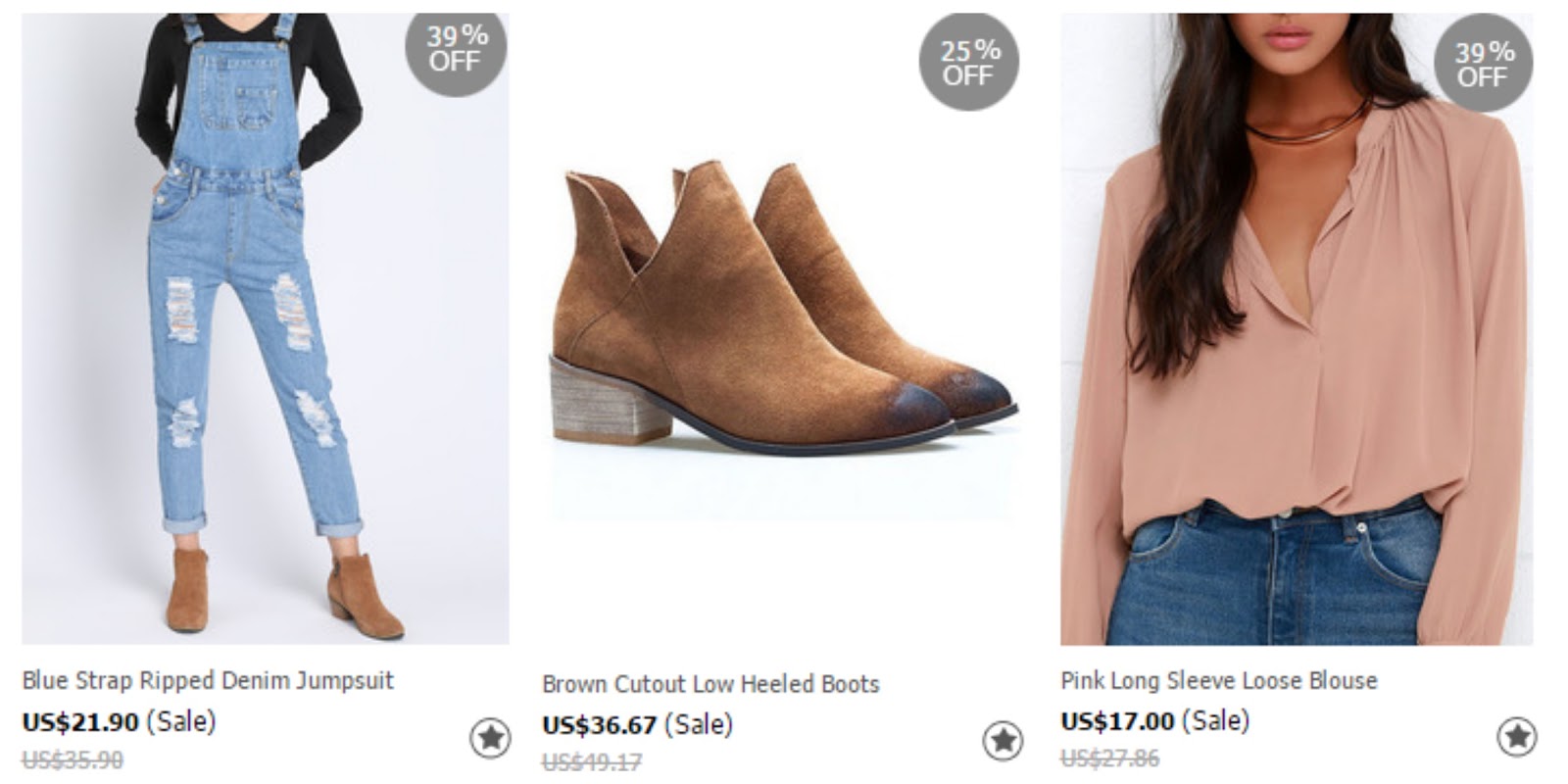Viewport: 1568px width, 784px height.
Task: Click the 39% OFF badge on jumpsuit
Action: pyautogui.click(x=456, y=48)
